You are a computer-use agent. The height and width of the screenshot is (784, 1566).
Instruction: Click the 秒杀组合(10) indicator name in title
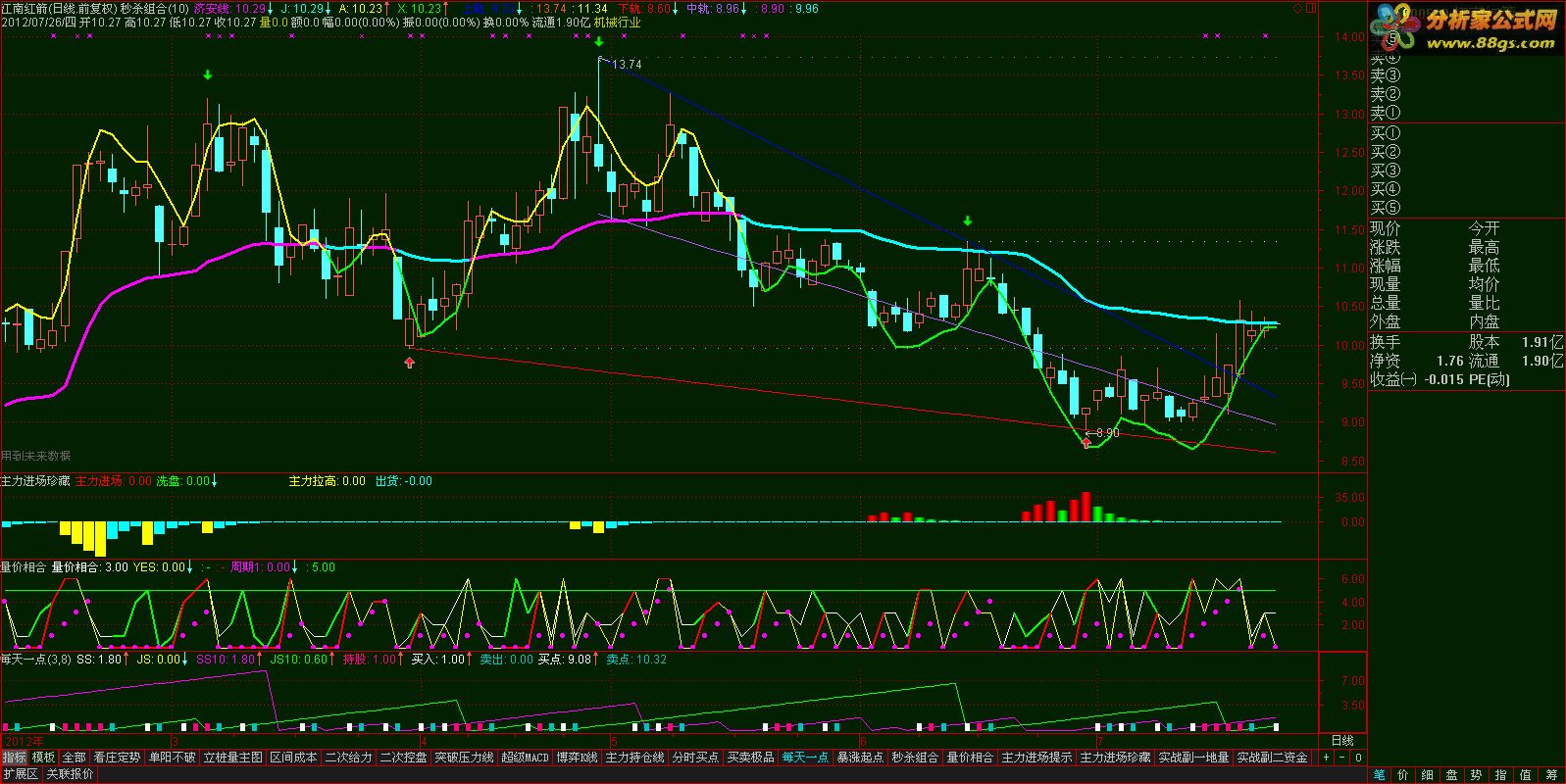coord(155,8)
